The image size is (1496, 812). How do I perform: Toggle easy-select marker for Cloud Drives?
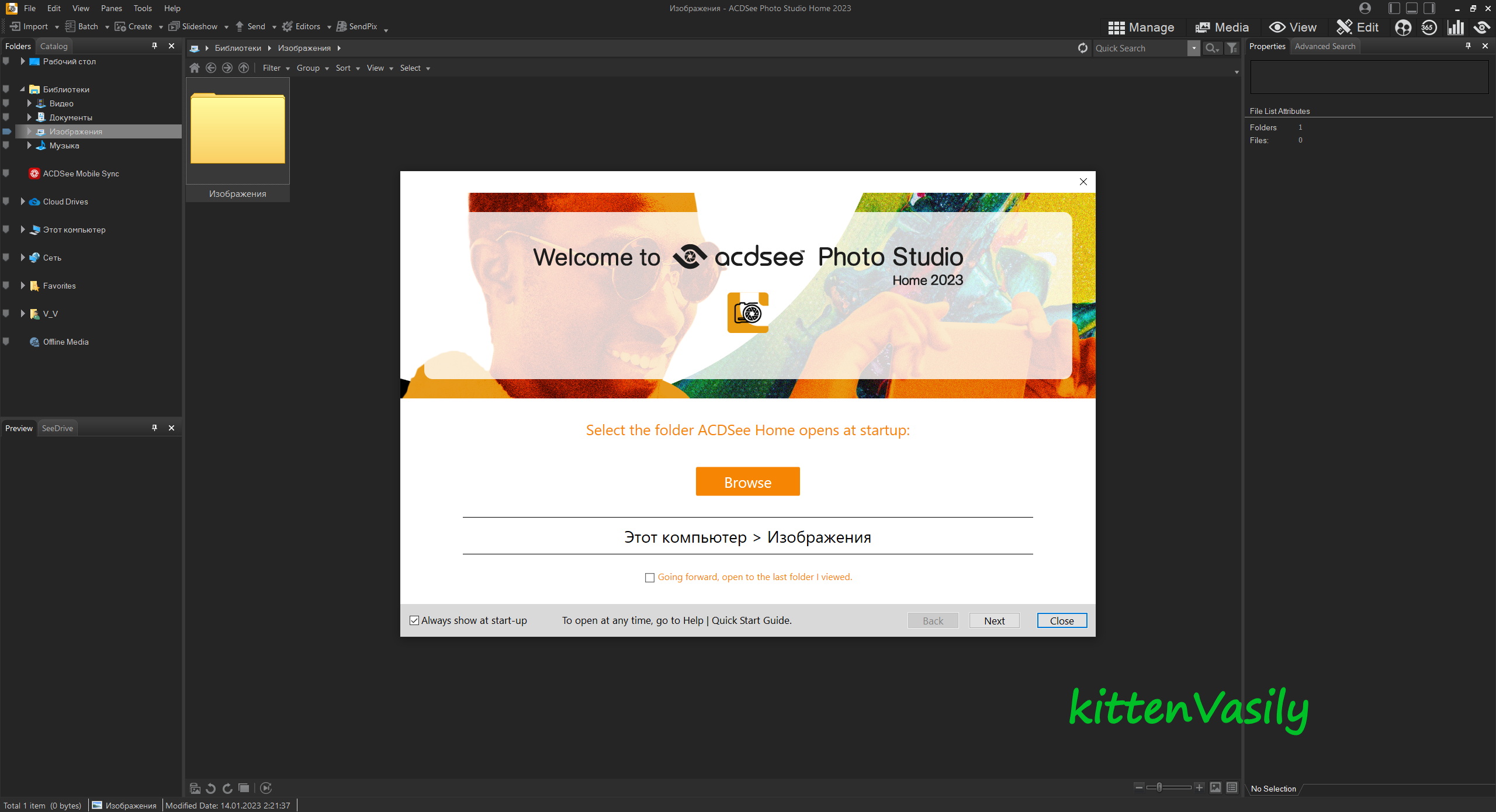[6, 202]
